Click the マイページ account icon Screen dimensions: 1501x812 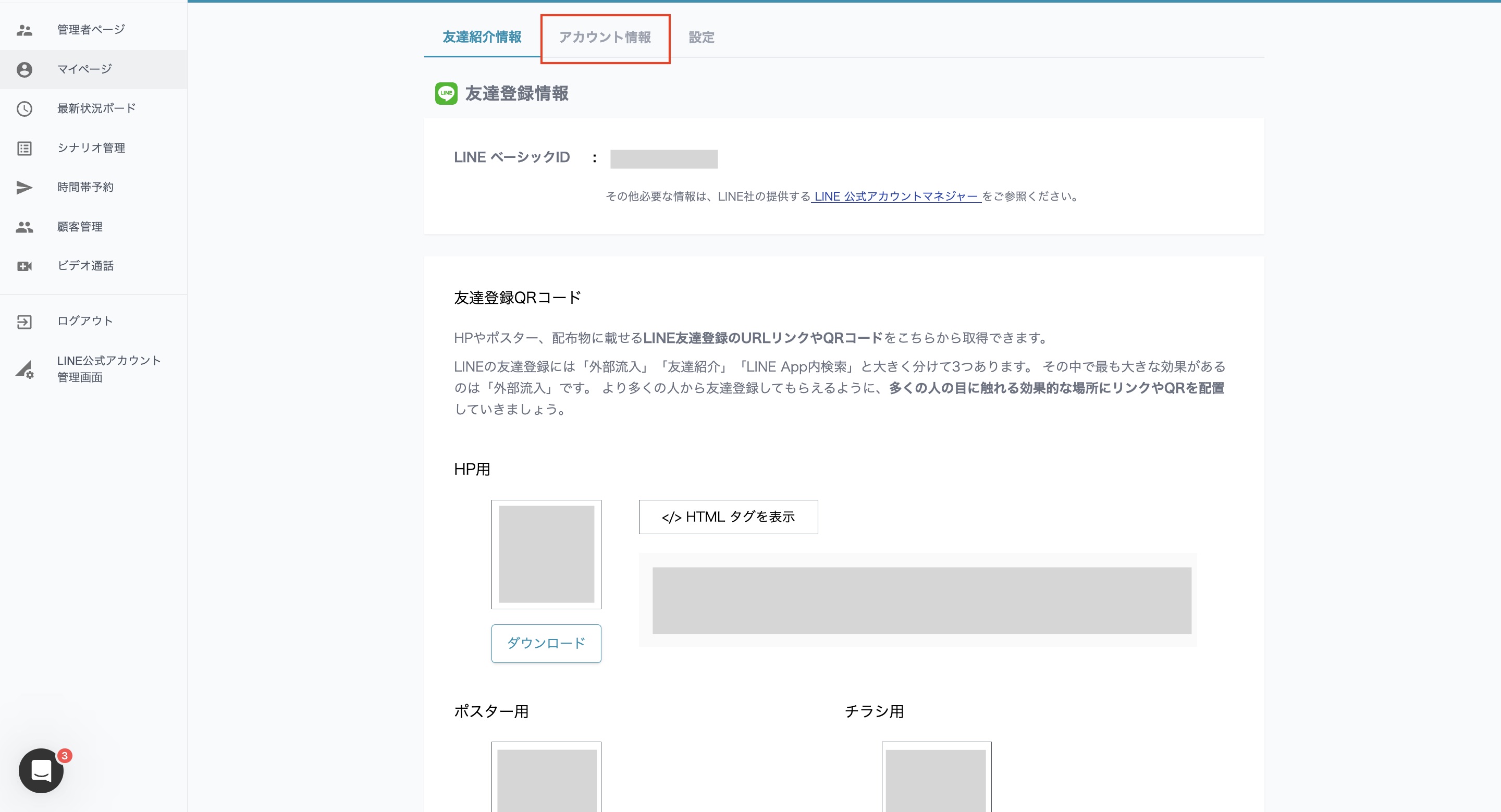pos(24,70)
